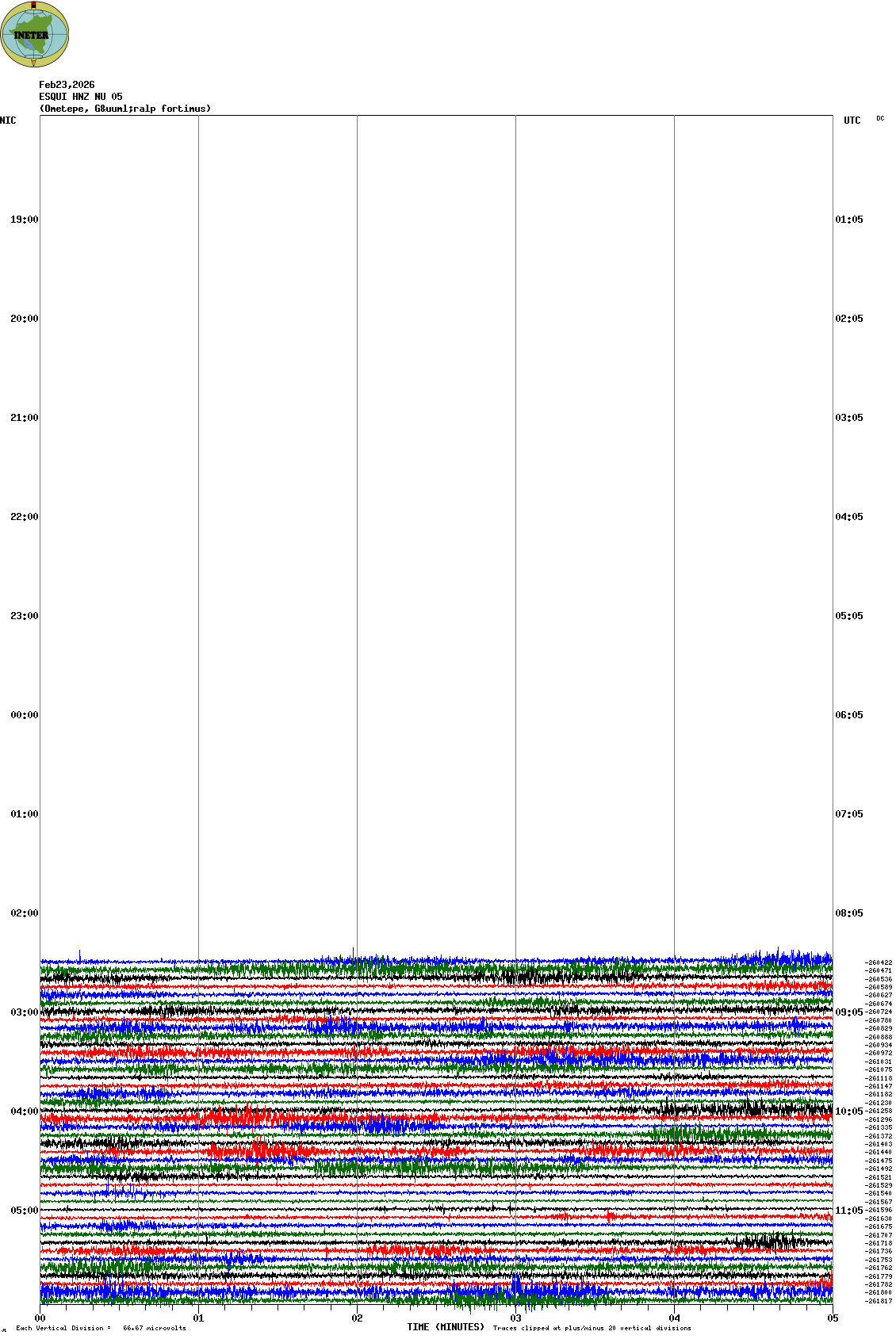Select the 00:00 NIC time marker

tap(24, 715)
